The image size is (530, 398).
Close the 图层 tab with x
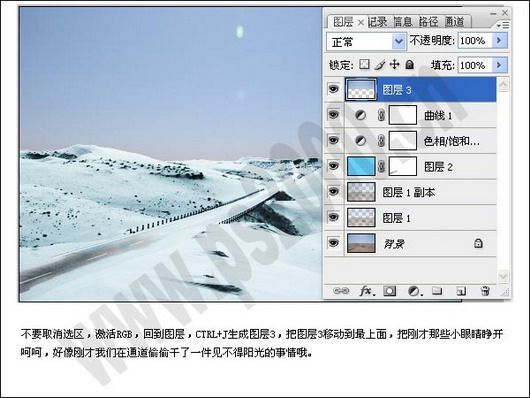361,23
